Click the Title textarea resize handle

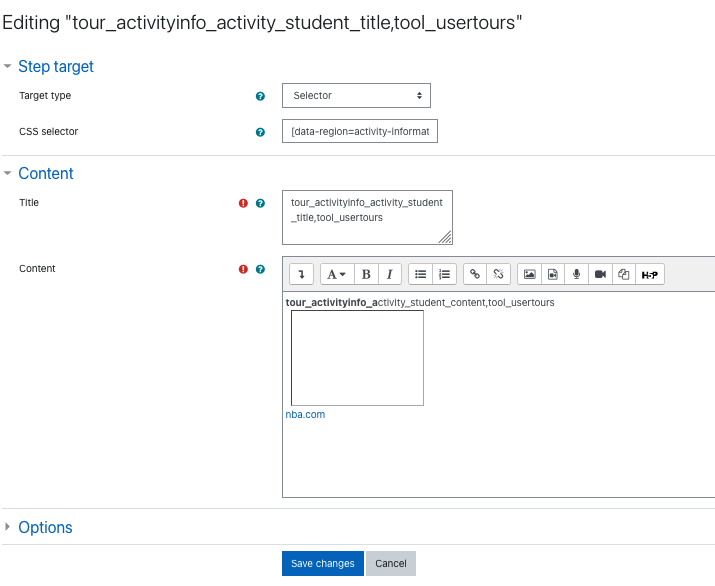tap(445, 237)
